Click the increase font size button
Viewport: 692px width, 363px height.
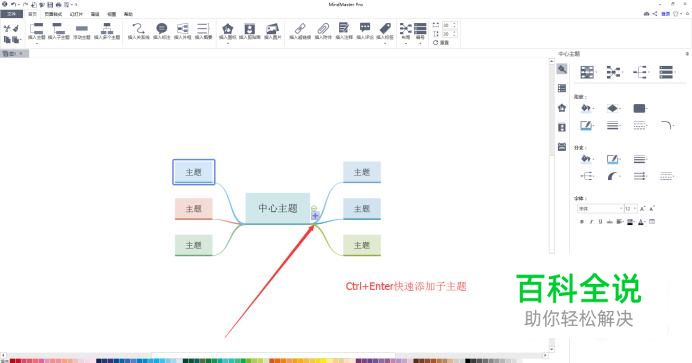coord(643,209)
